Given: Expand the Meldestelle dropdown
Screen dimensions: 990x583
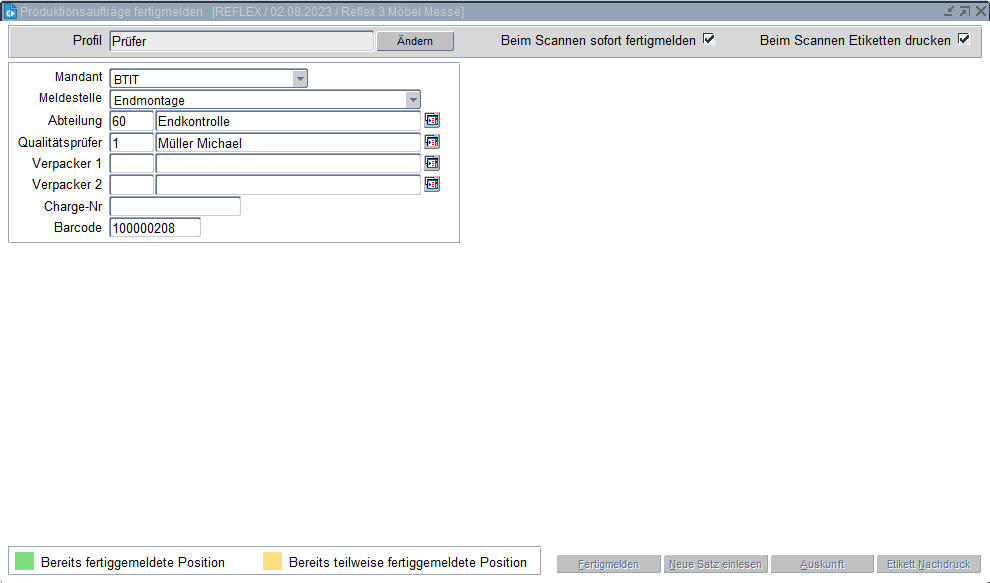Looking at the screenshot, I should coord(412,100).
